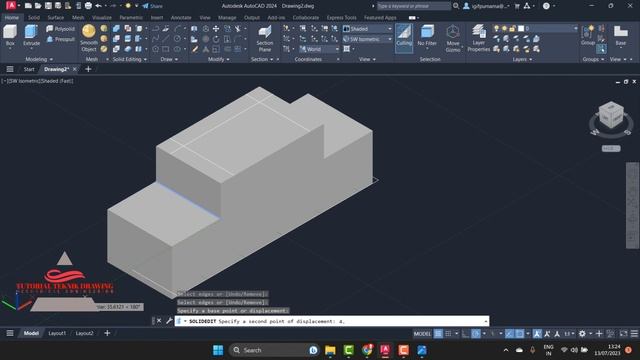
Task: Open Layer Properties manager
Action: [x=478, y=38]
